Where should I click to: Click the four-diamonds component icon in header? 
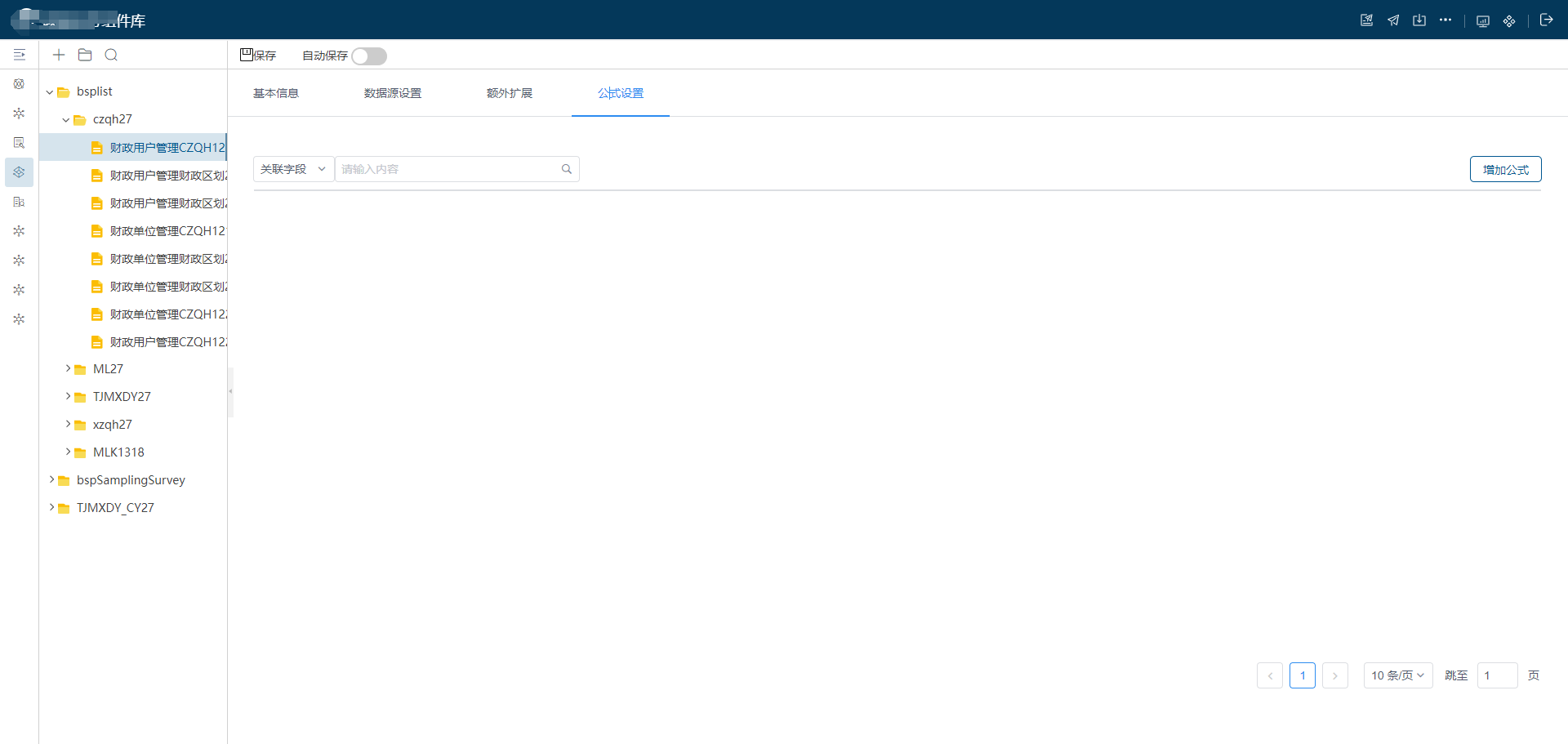click(1509, 21)
